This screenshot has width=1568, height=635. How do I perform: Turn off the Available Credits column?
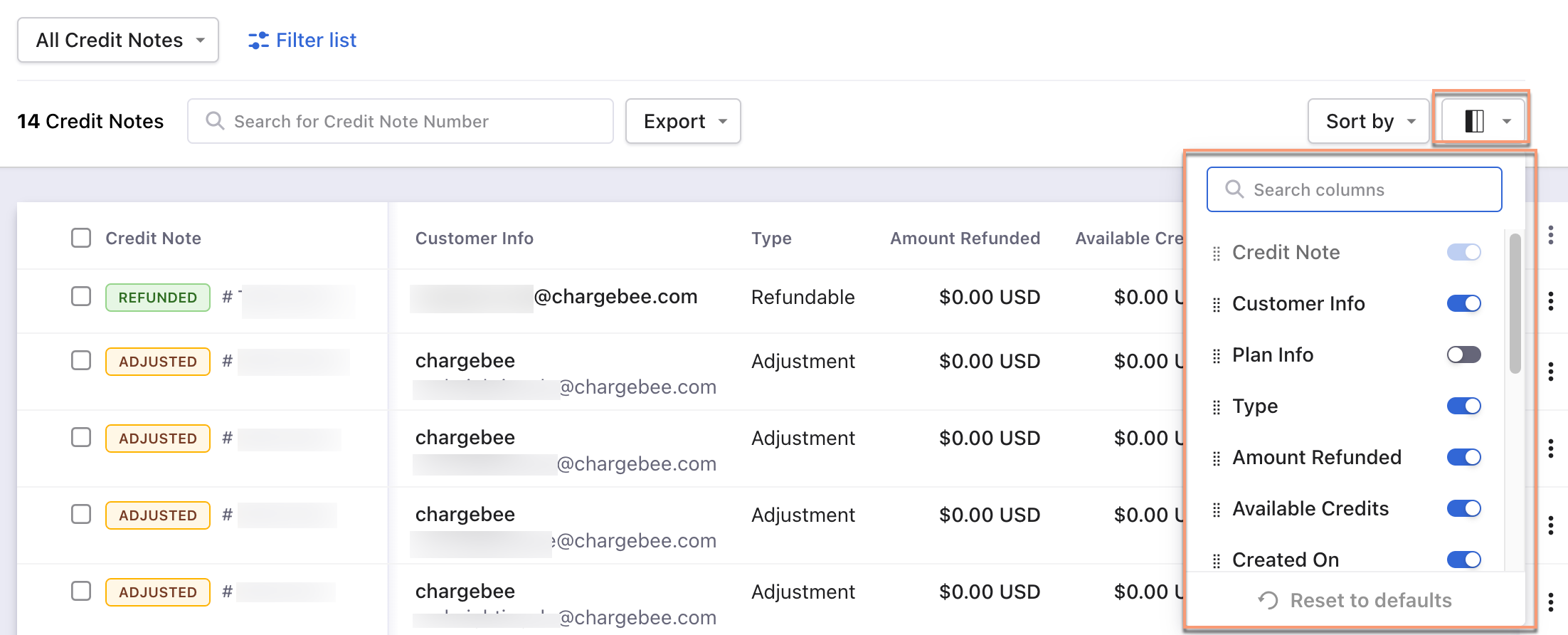pos(1463,508)
